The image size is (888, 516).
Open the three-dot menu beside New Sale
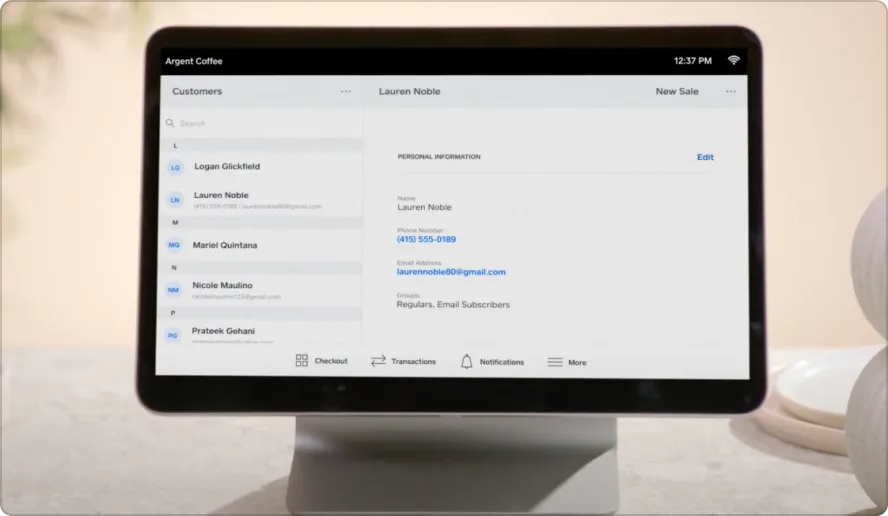(731, 91)
